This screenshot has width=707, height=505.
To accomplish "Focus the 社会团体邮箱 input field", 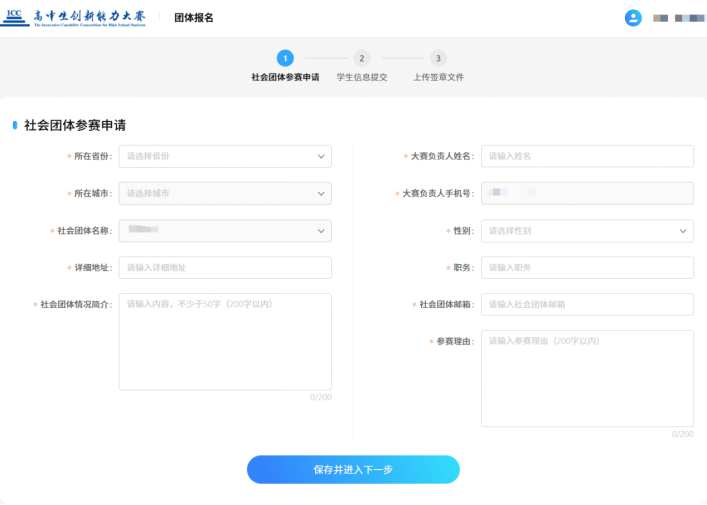I will (x=587, y=305).
